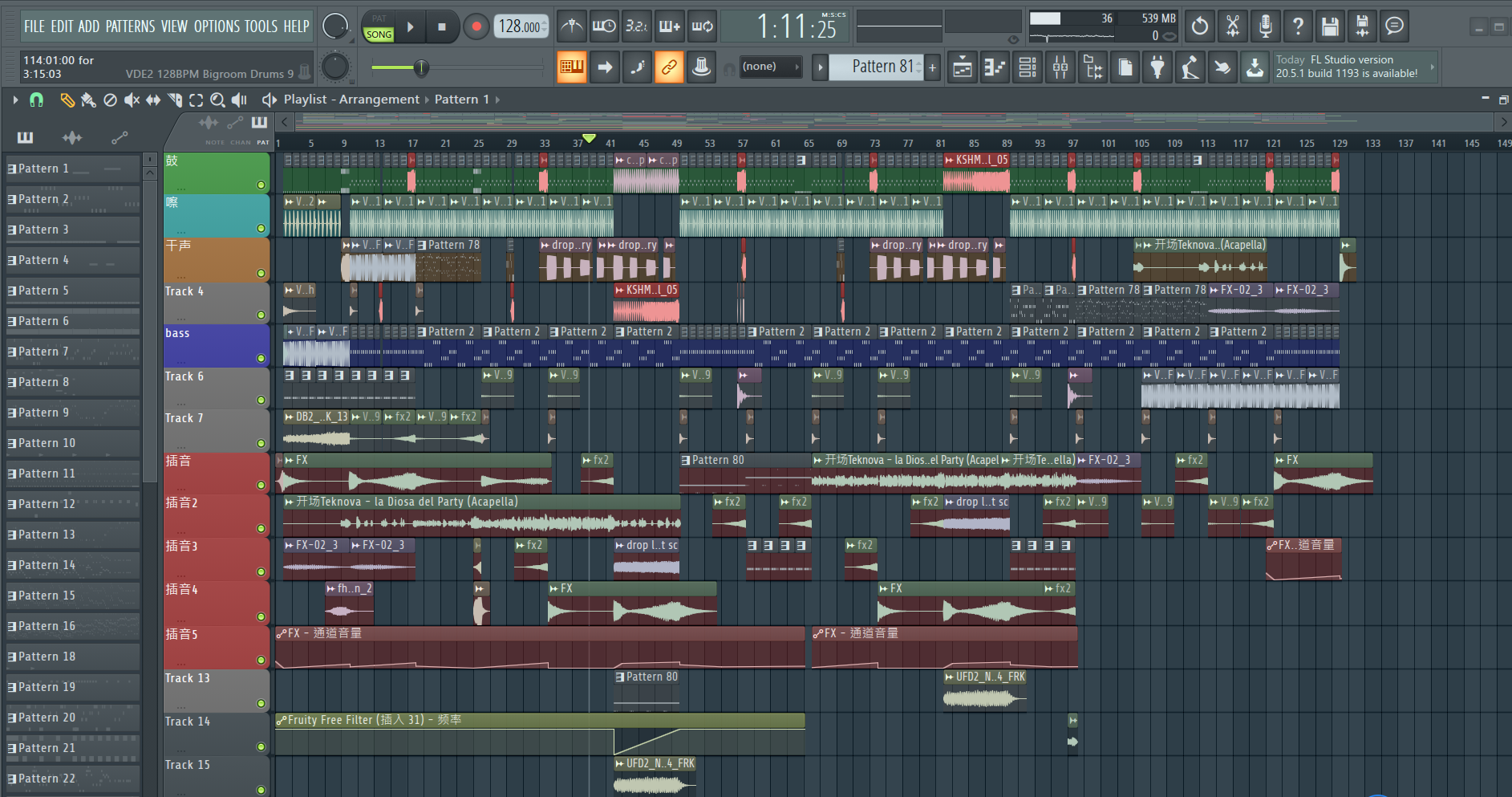Viewport: 1512px width, 797px height.
Task: Open the Channel rack
Action: point(1028,68)
